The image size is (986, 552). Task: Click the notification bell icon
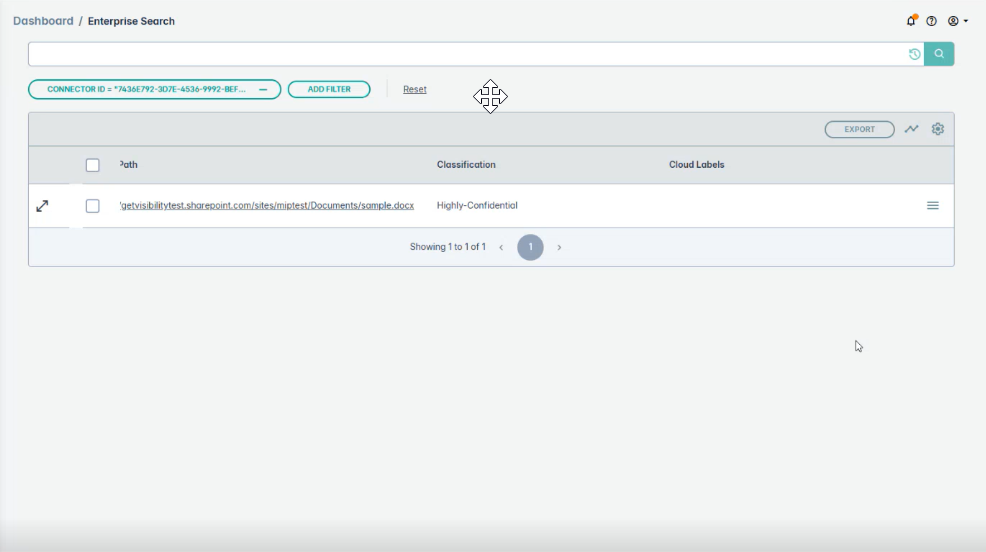point(911,21)
